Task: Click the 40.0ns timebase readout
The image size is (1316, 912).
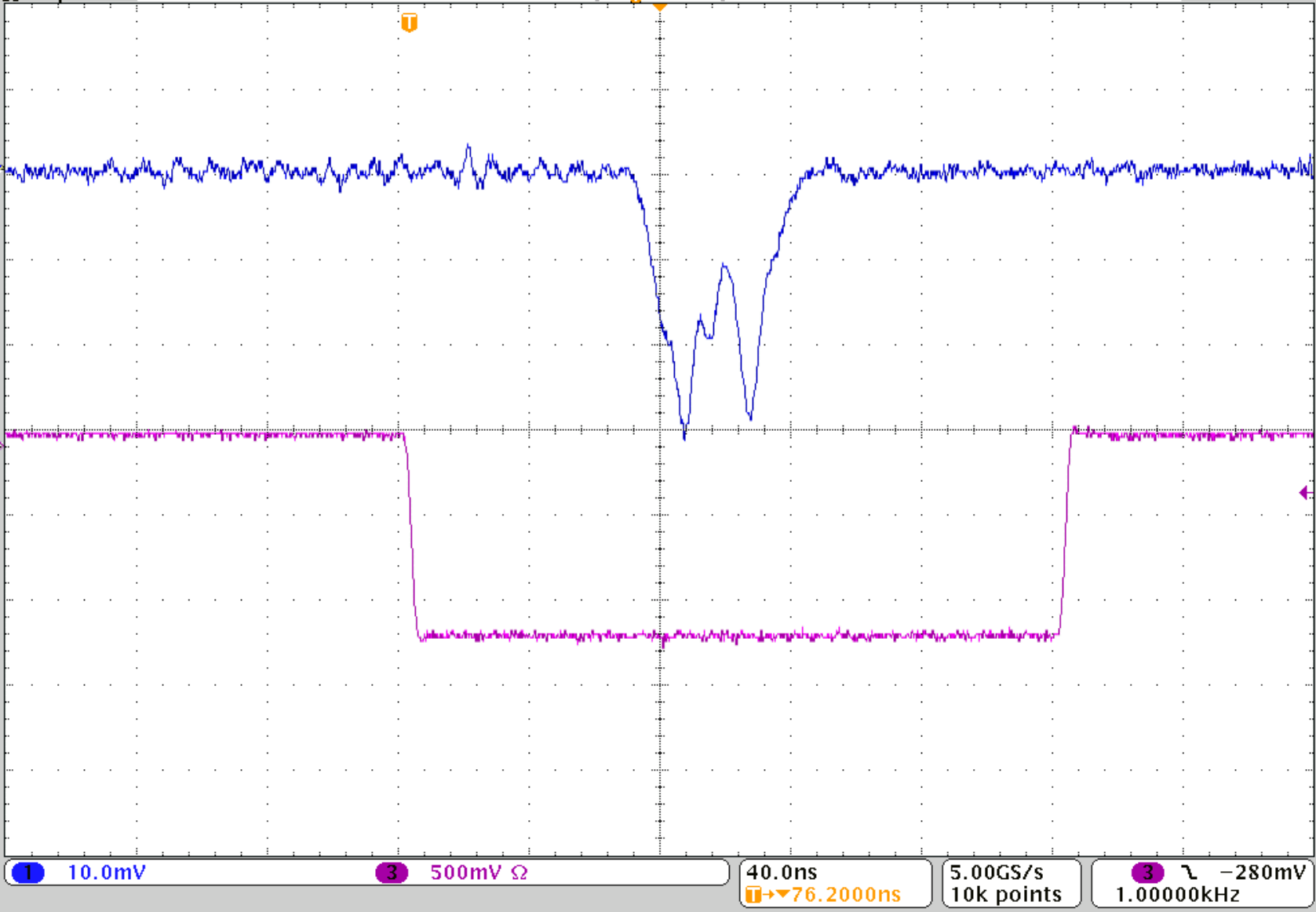Action: pyautogui.click(x=782, y=872)
